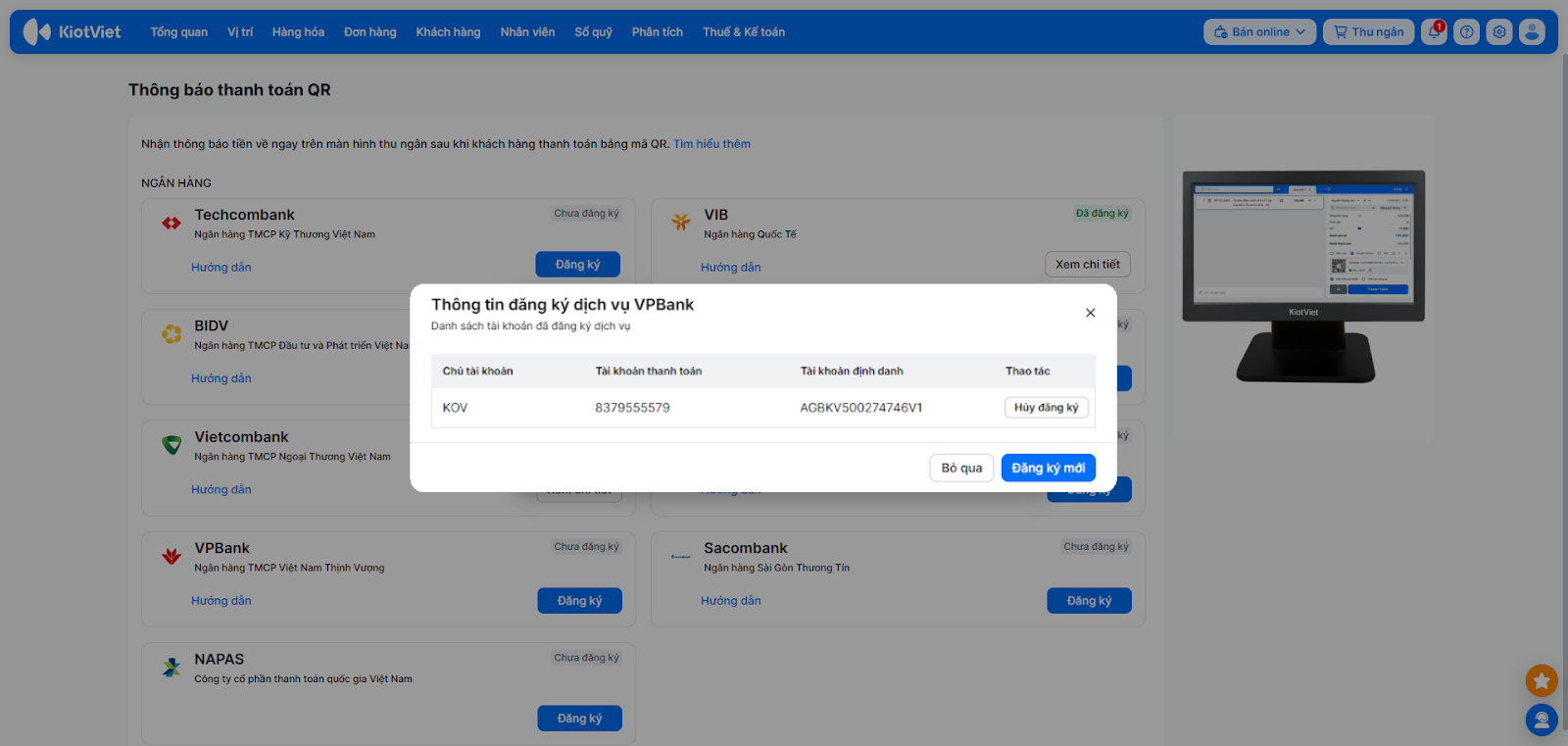Viewport: 1568px width, 746px height.
Task: Open Hướng dẫn for Vietcombank
Action: coord(221,490)
